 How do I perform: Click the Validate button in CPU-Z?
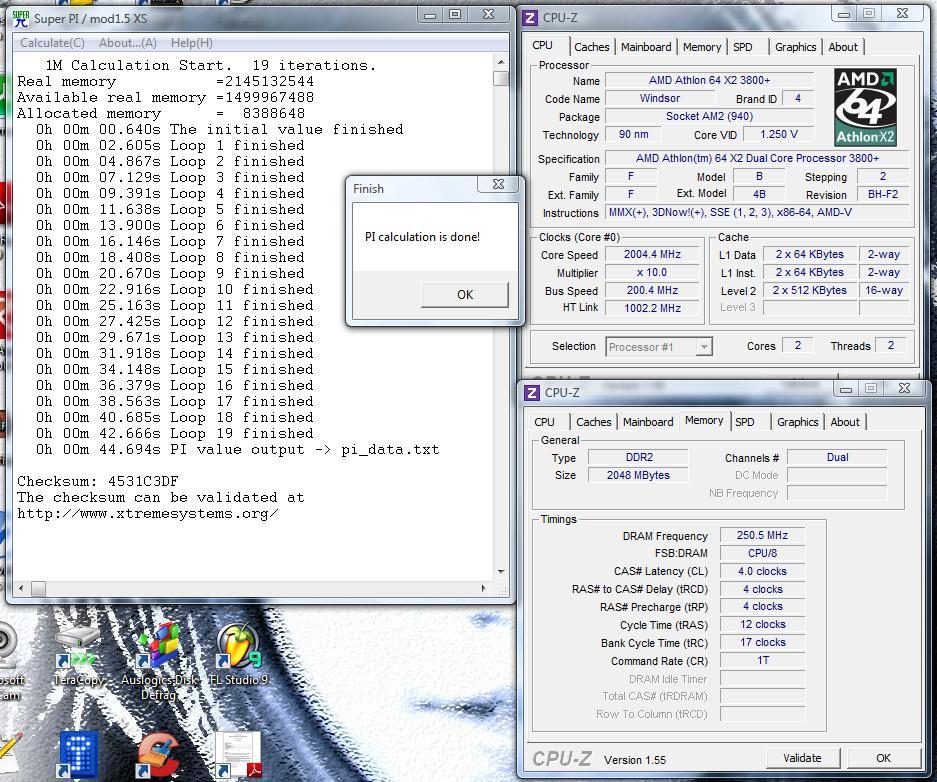[802, 758]
